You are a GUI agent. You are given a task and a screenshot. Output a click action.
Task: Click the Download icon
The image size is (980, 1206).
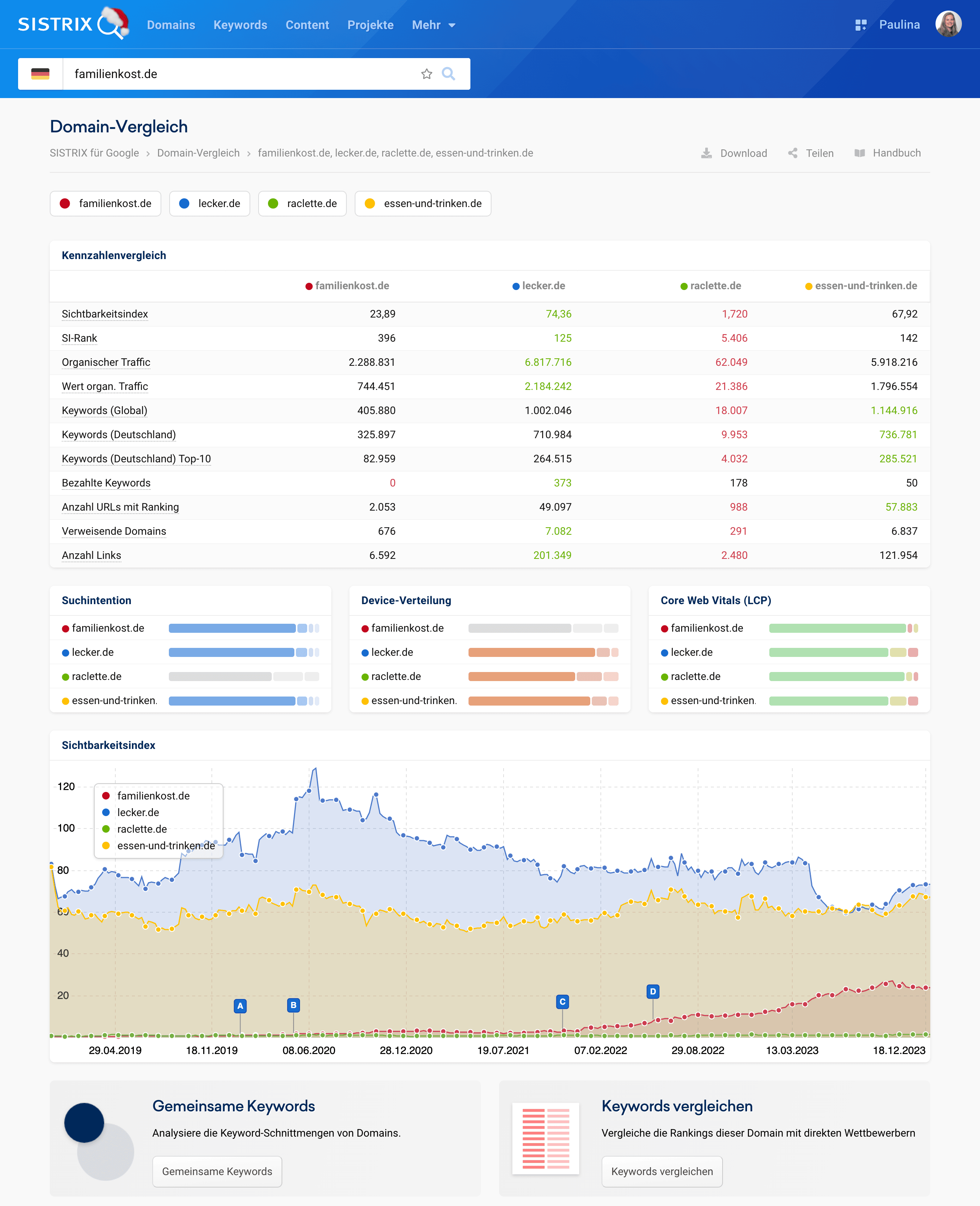706,153
